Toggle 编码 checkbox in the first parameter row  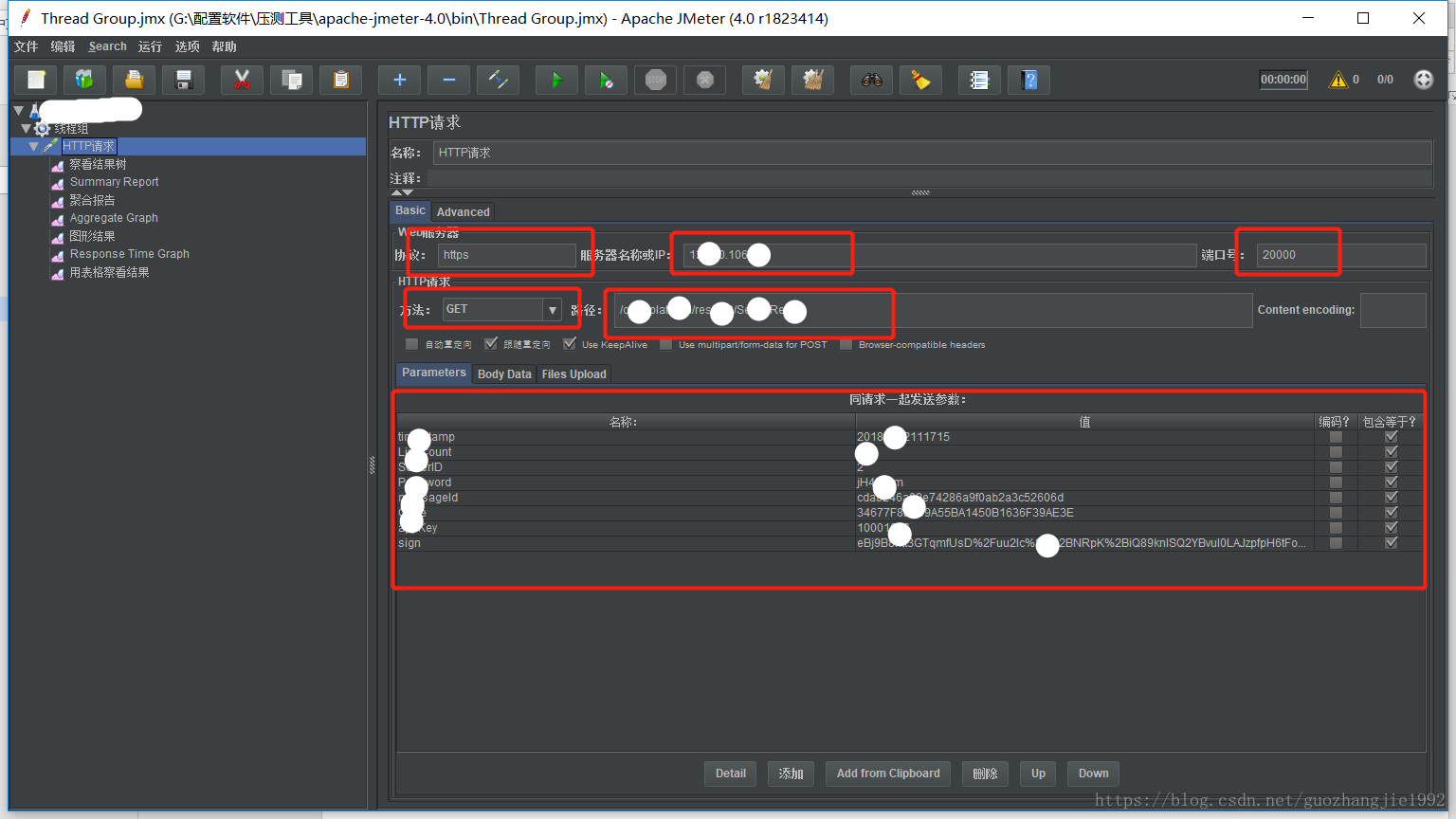pos(1336,437)
